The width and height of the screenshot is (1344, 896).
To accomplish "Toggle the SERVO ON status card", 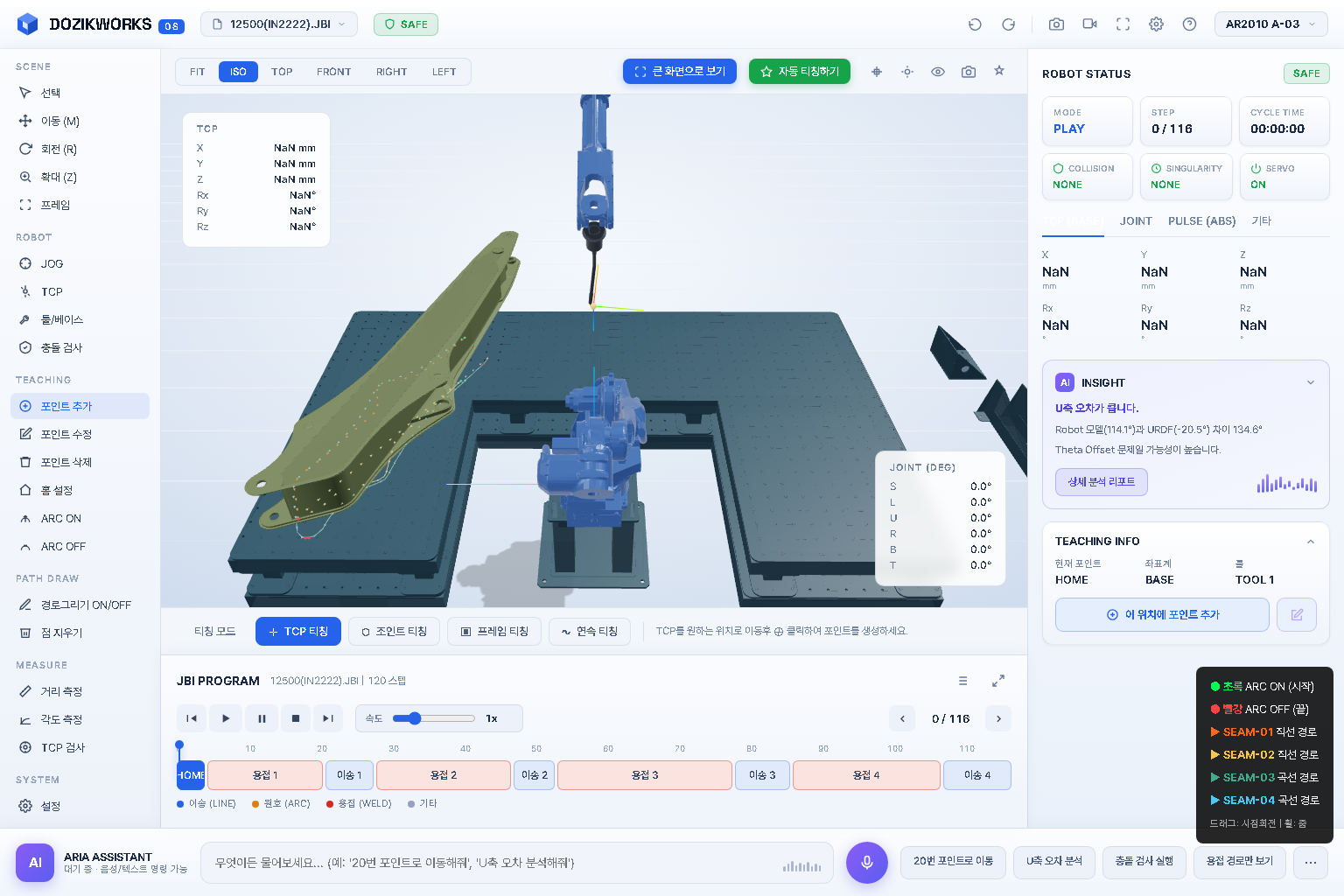I will (x=1284, y=177).
